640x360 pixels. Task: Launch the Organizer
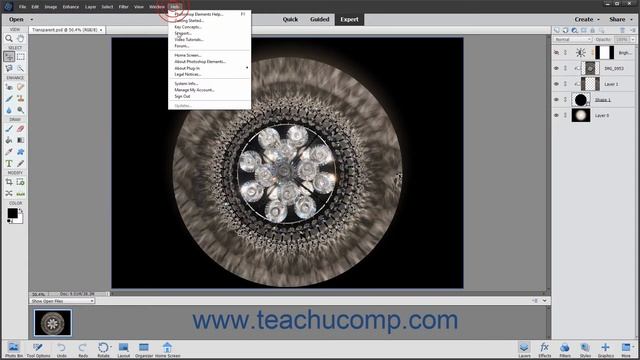(144, 350)
